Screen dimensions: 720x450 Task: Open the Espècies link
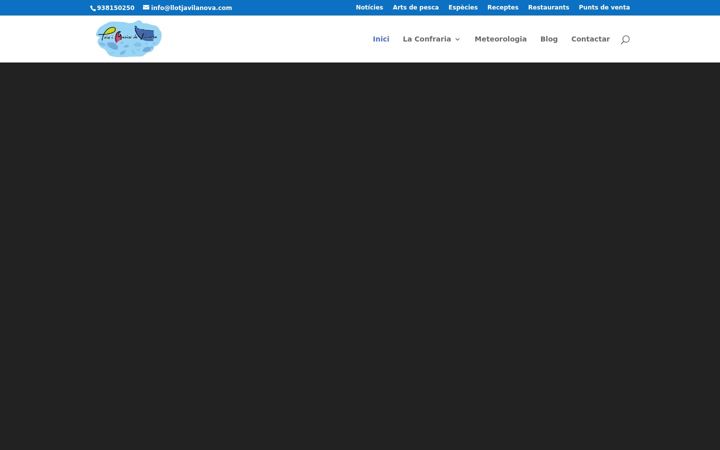pyautogui.click(x=463, y=7)
